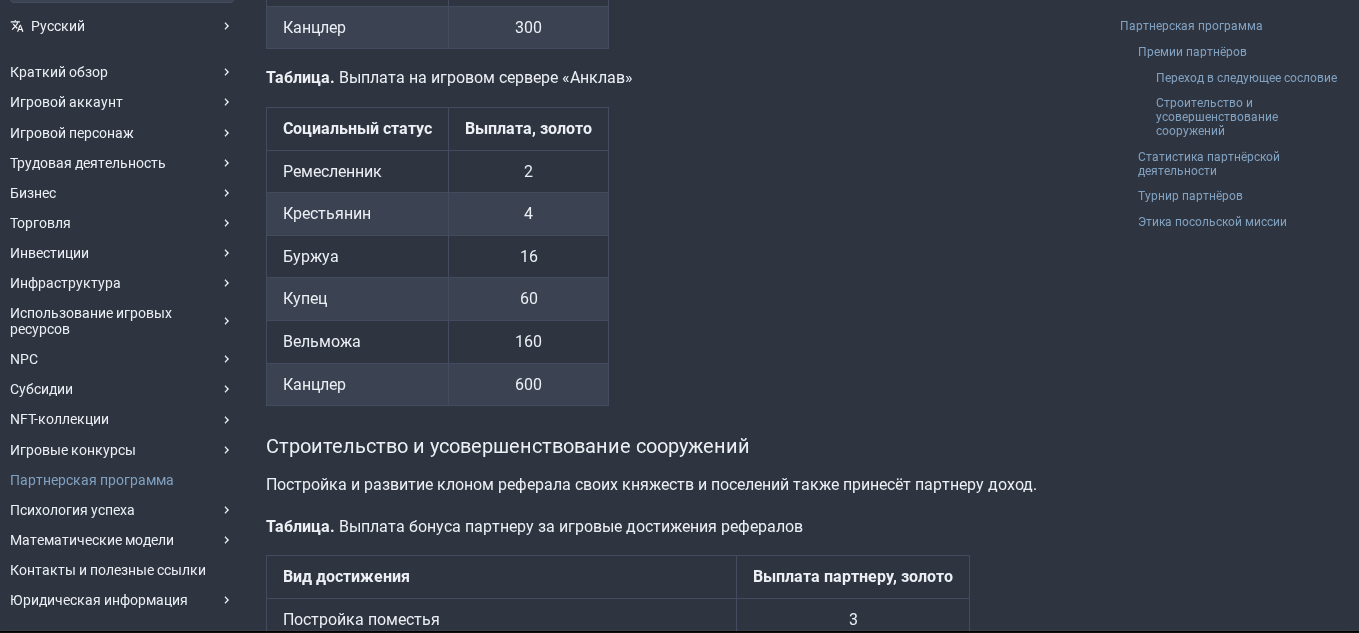
Task: Select Партнерская программа in the sidebar
Action: click(x=92, y=480)
